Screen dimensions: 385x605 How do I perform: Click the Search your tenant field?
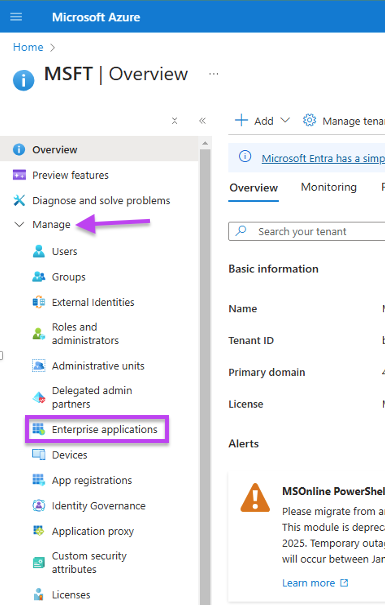[307, 232]
